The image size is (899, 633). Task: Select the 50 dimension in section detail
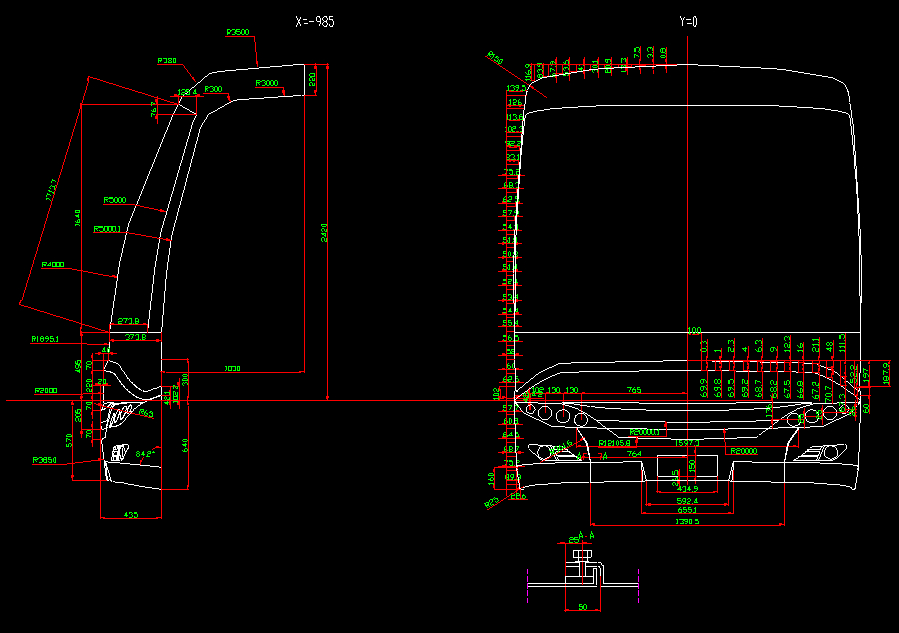pos(582,606)
